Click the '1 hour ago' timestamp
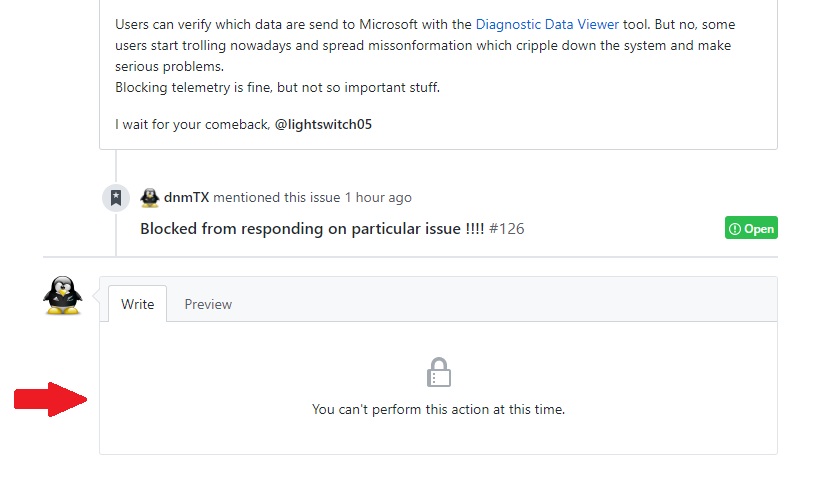This screenshot has height=482, width=821. pyautogui.click(x=378, y=197)
